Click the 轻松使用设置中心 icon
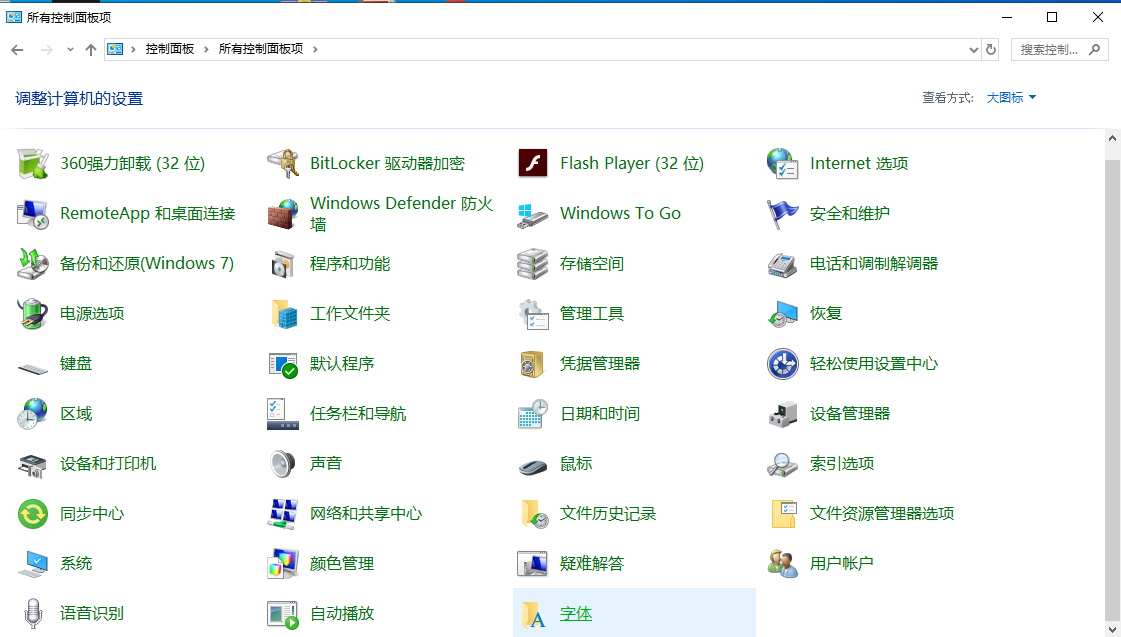 [782, 364]
